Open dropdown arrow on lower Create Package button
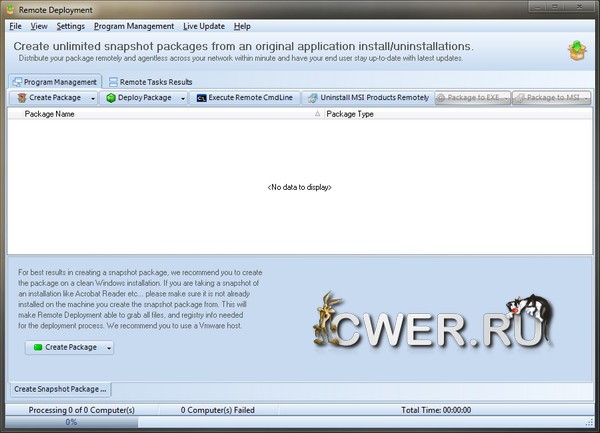 (x=109, y=347)
